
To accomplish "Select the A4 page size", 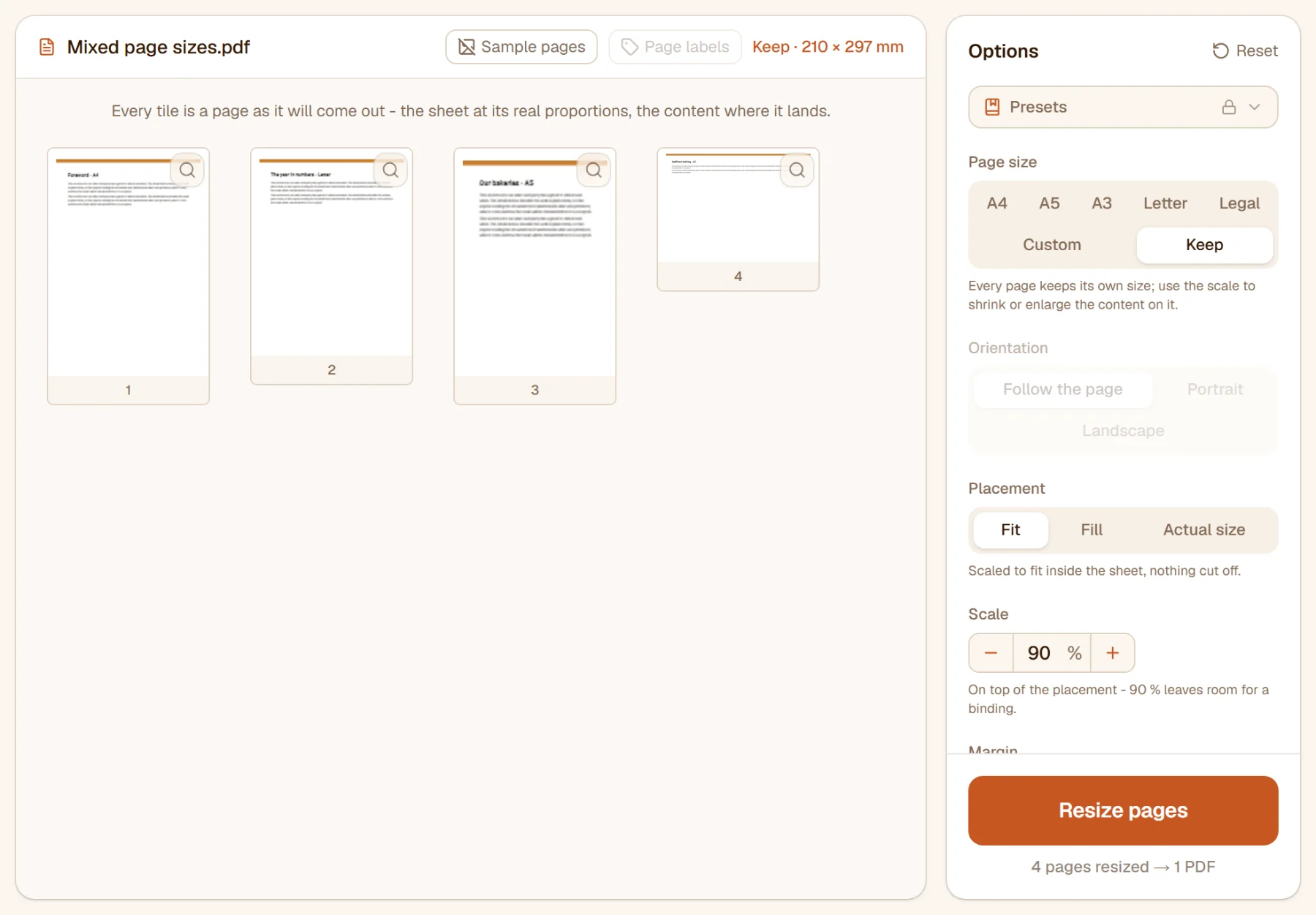I will [997, 203].
